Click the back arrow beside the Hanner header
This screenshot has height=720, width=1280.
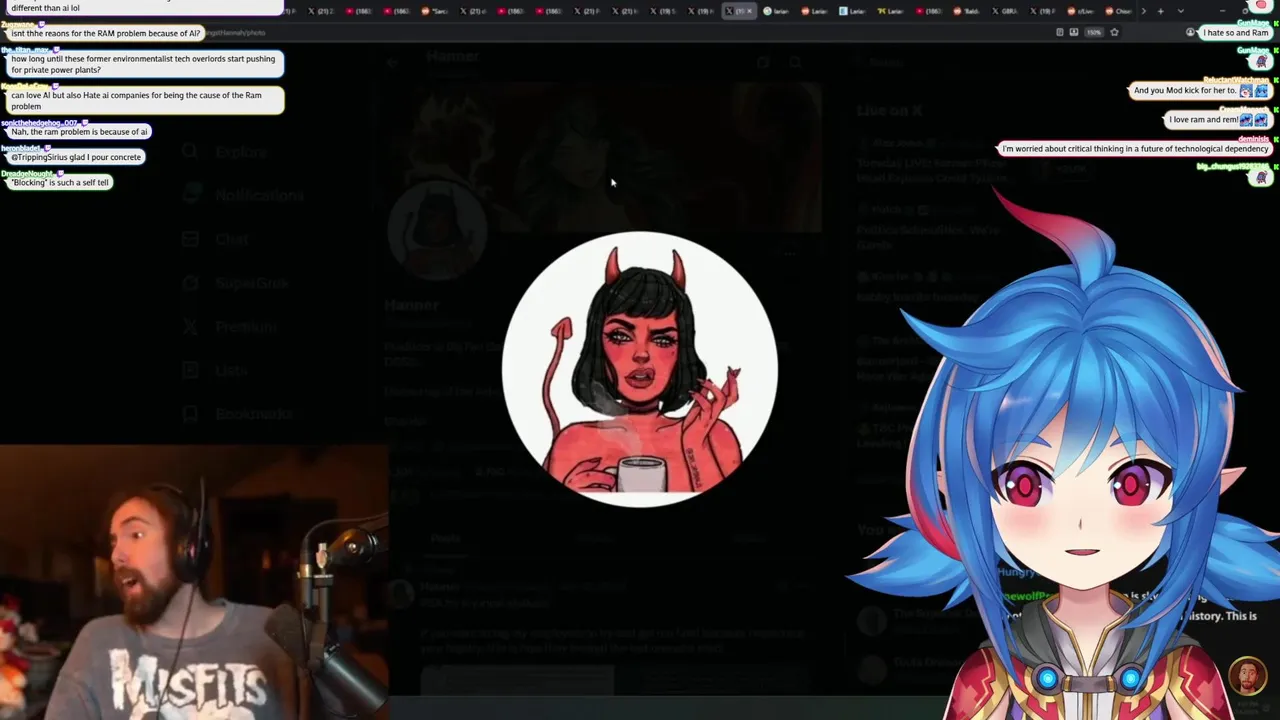[393, 62]
